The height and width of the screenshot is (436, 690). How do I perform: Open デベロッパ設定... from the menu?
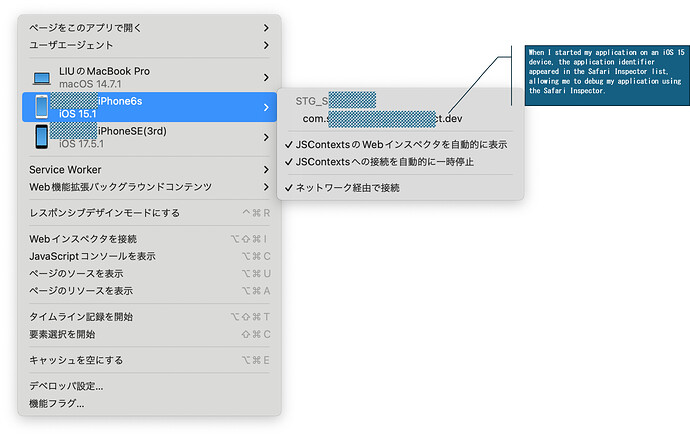(x=66, y=386)
